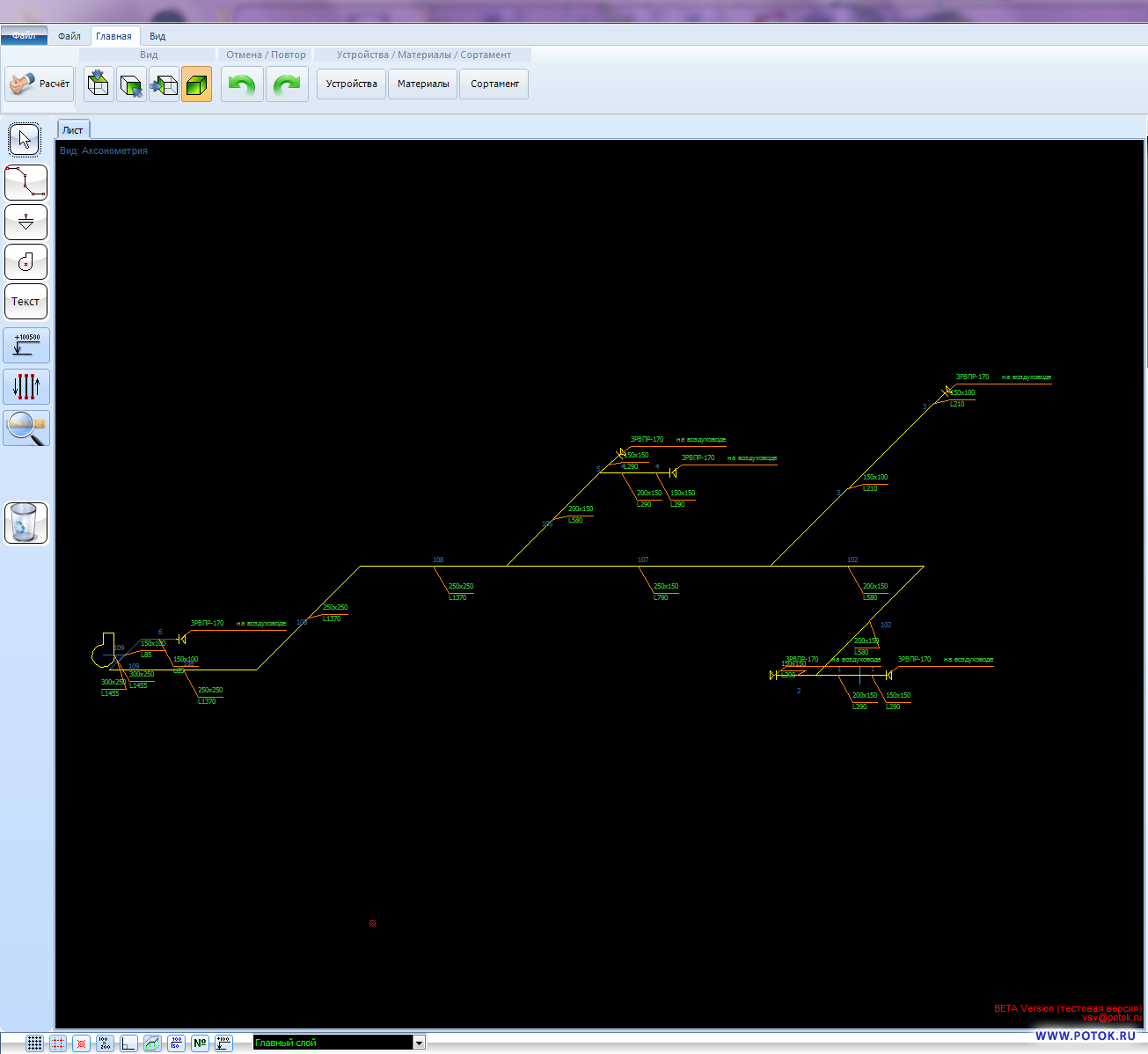Activate the elevation mark +100500 tool
The height and width of the screenshot is (1054, 1148).
26,345
